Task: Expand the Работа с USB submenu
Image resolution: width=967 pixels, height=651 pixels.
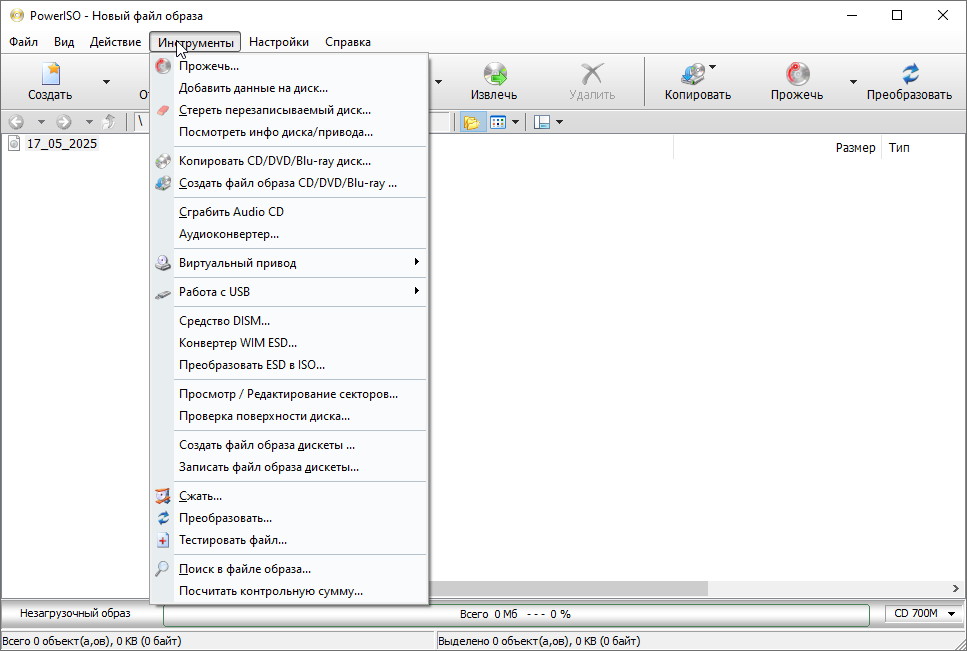Action: click(417, 291)
